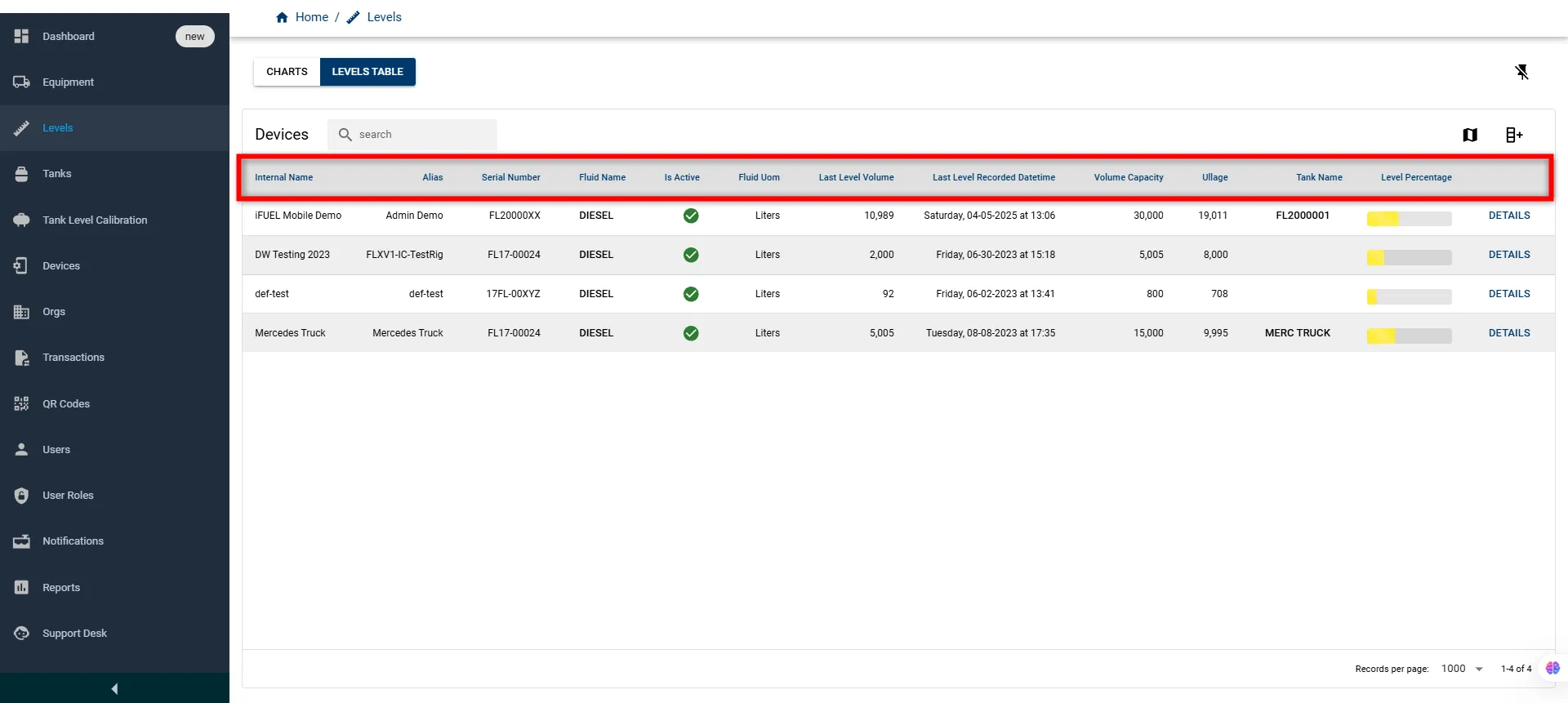Image resolution: width=1568 pixels, height=703 pixels.
Task: Open the map view icon
Action: pyautogui.click(x=1470, y=135)
